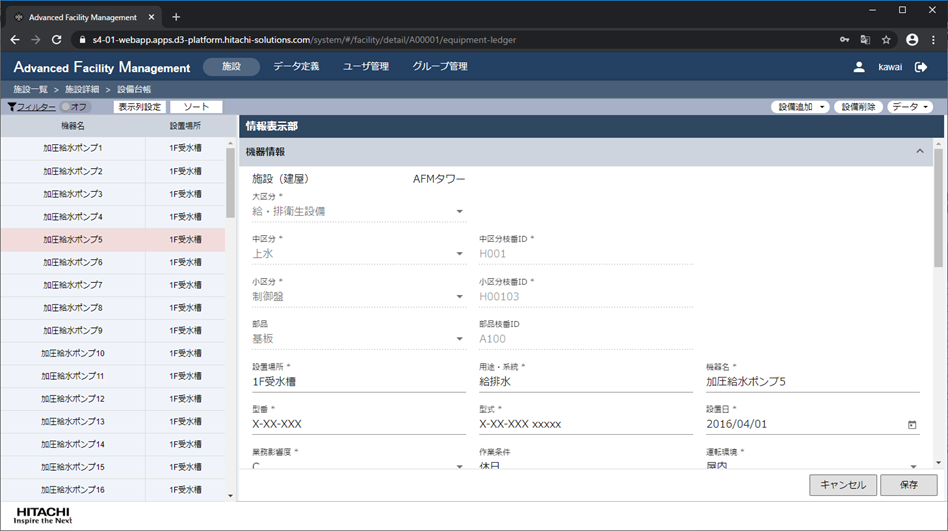Open the 設備追加 dropdown button

[x=801, y=107]
